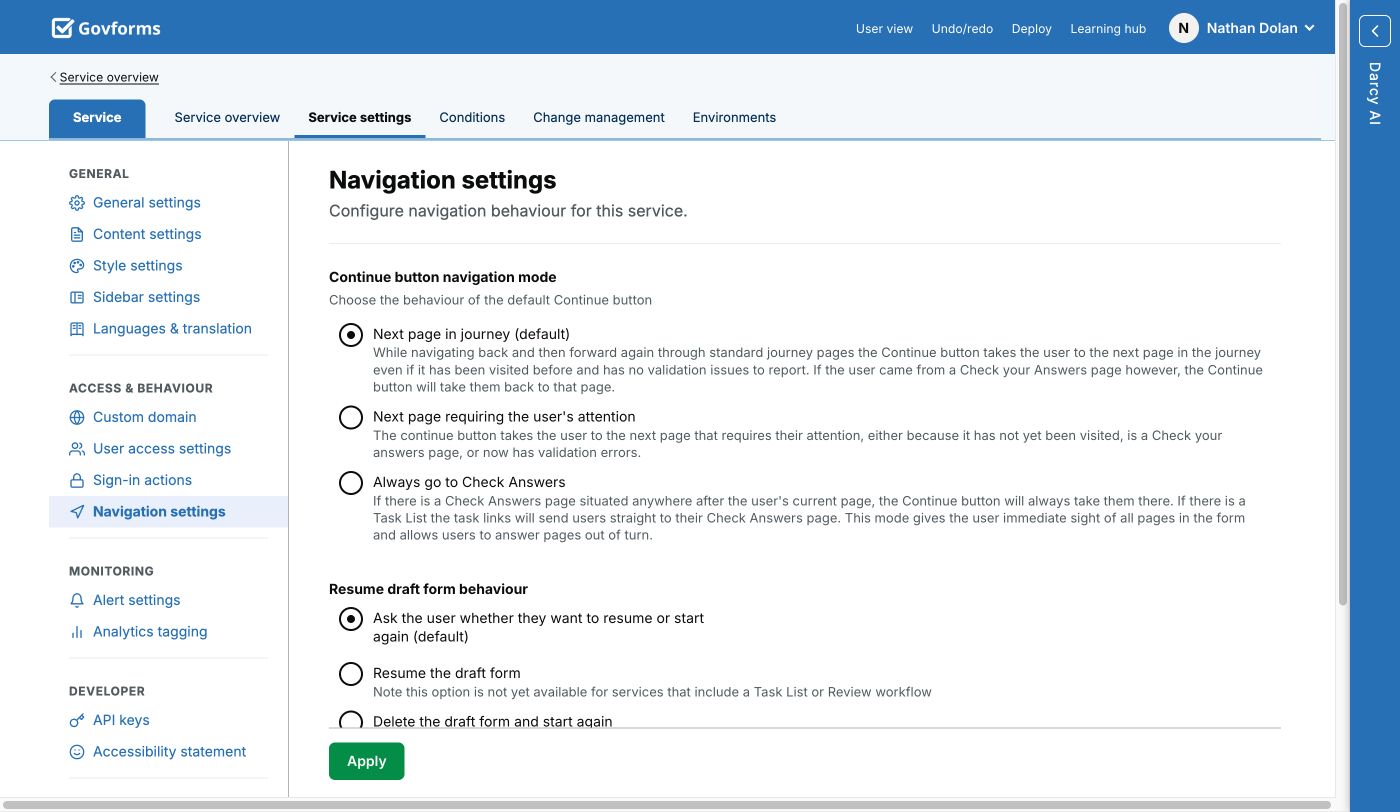Open Content settings in sidebar
Viewport: 1400px width, 812px height.
tap(147, 234)
